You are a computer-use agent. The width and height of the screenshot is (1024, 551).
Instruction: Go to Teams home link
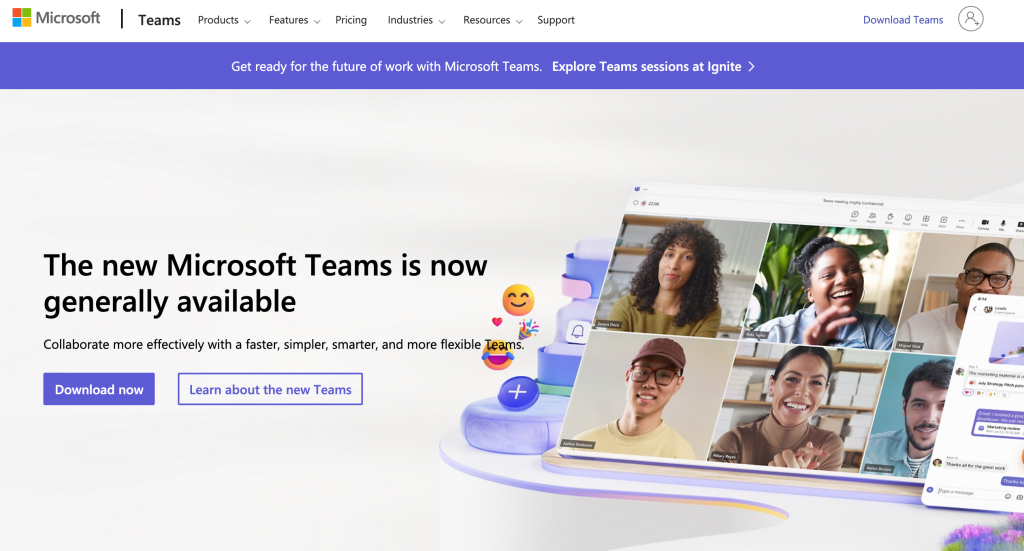click(159, 20)
